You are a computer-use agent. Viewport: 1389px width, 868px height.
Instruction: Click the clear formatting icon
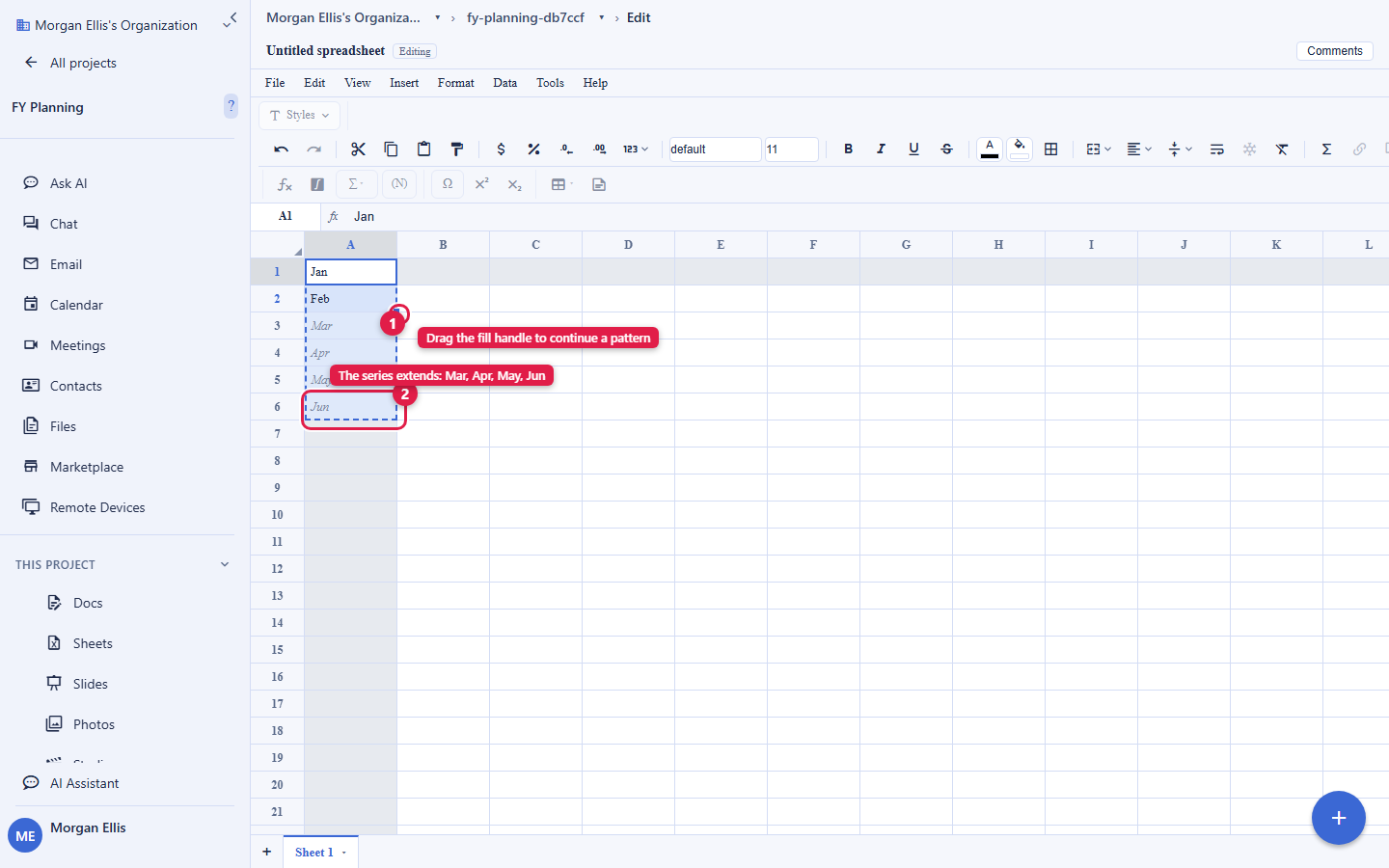point(1282,149)
